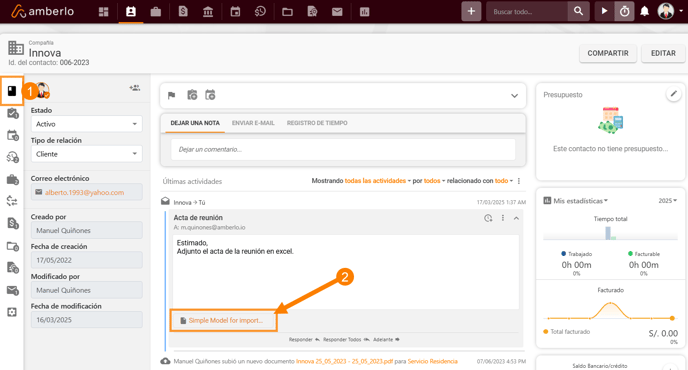Screen dimensions: 688x370
Task: Open the Innova 25_05_2023 pdf link
Action: pyautogui.click(x=344, y=361)
